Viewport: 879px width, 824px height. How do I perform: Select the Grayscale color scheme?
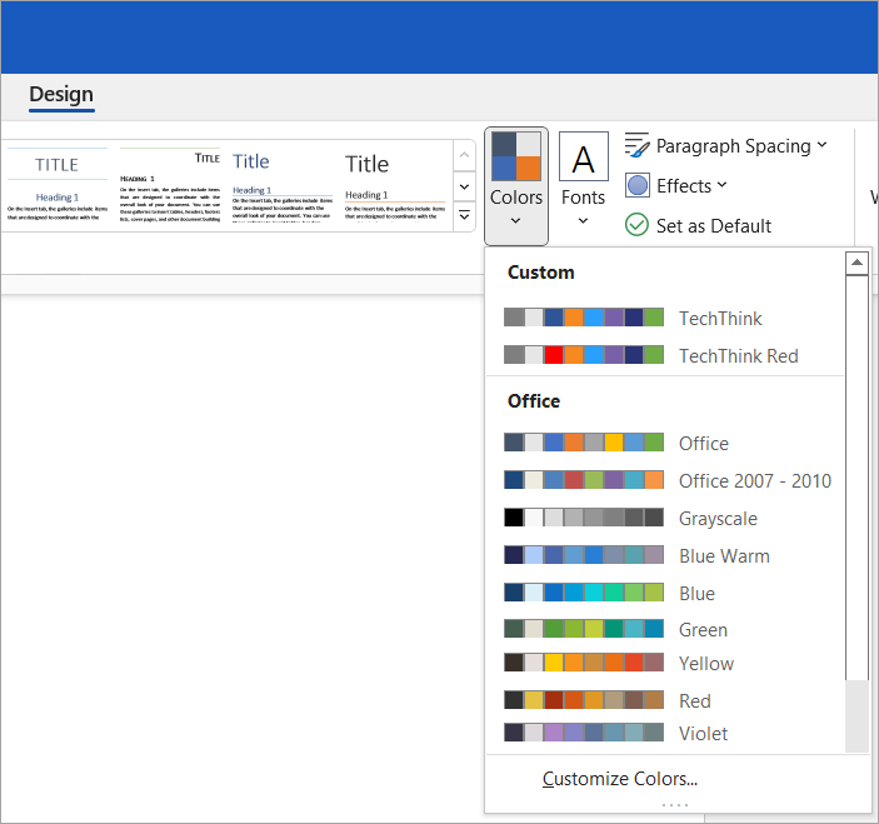717,518
